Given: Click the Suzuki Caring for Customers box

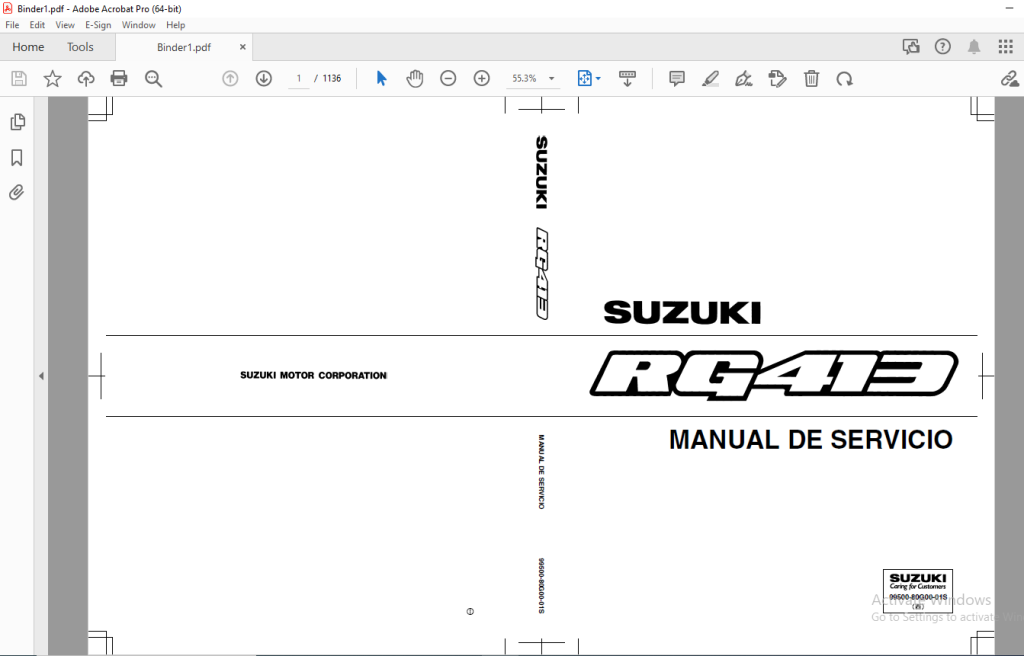Looking at the screenshot, I should pyautogui.click(x=918, y=591).
